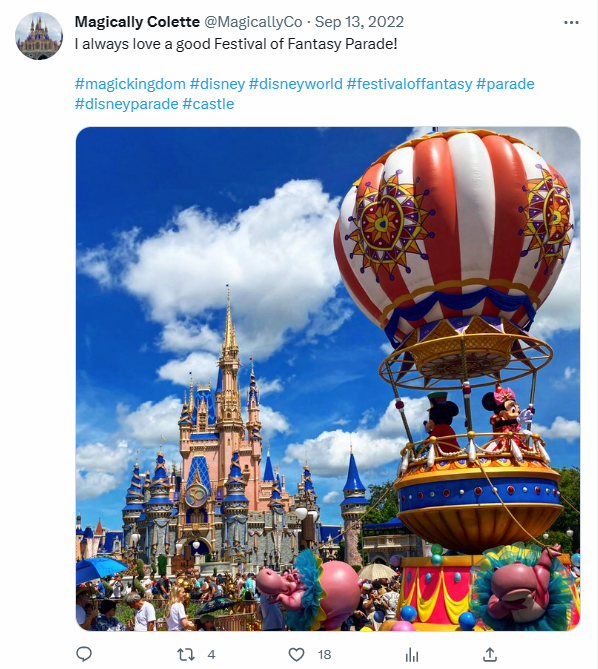
Task: Open the #parade hashtag link
Action: click(505, 84)
